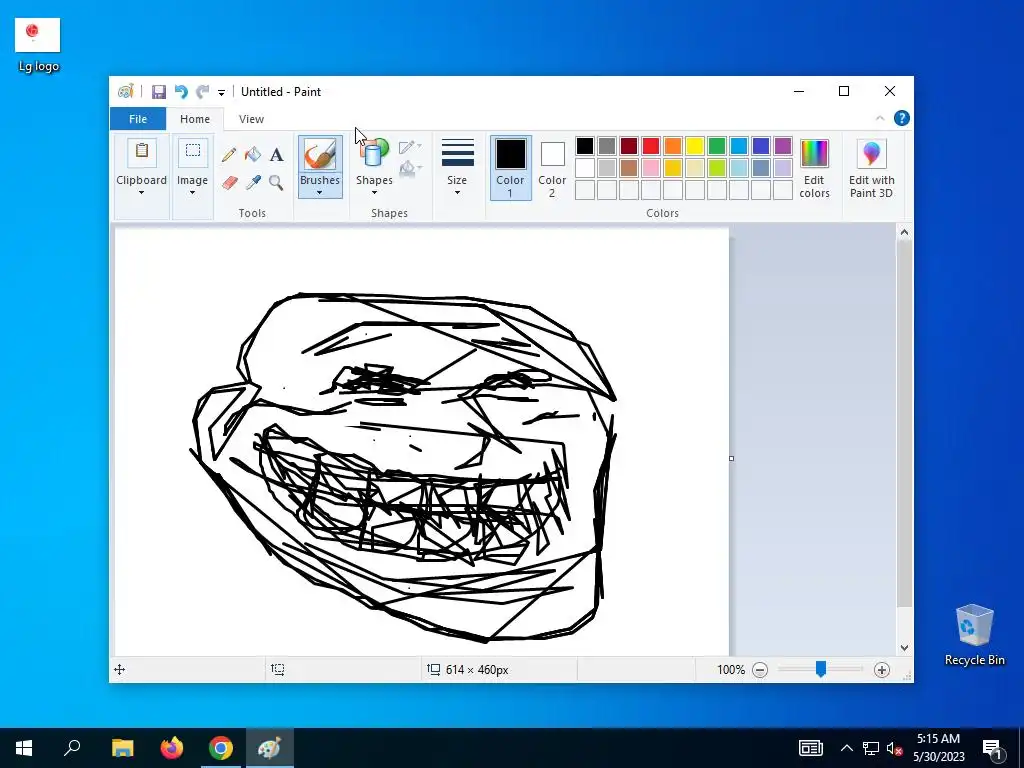Viewport: 1024px width, 768px height.
Task: Show hidden system tray icons
Action: click(x=846, y=748)
